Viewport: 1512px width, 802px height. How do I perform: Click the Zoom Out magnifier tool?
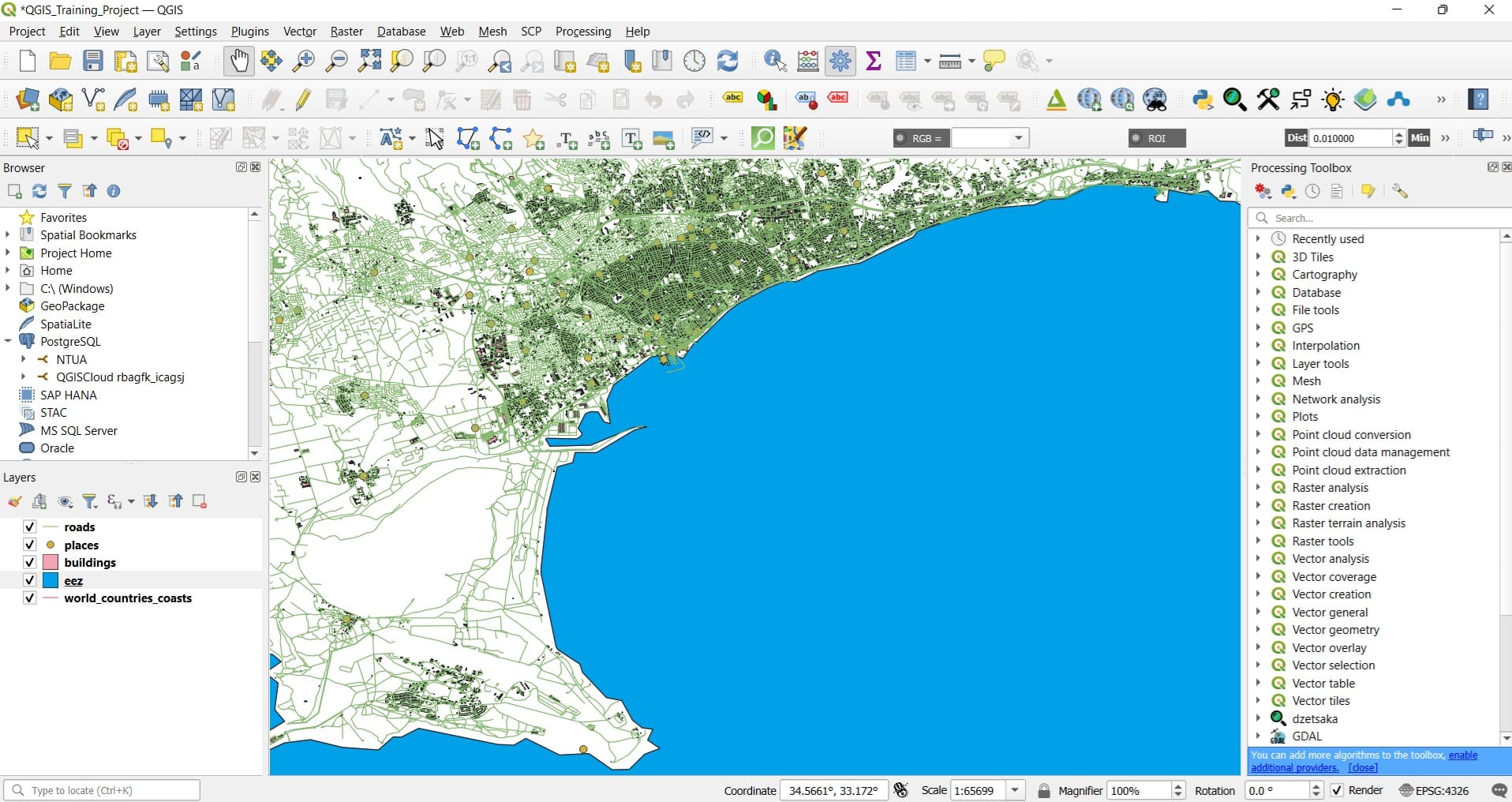(337, 61)
